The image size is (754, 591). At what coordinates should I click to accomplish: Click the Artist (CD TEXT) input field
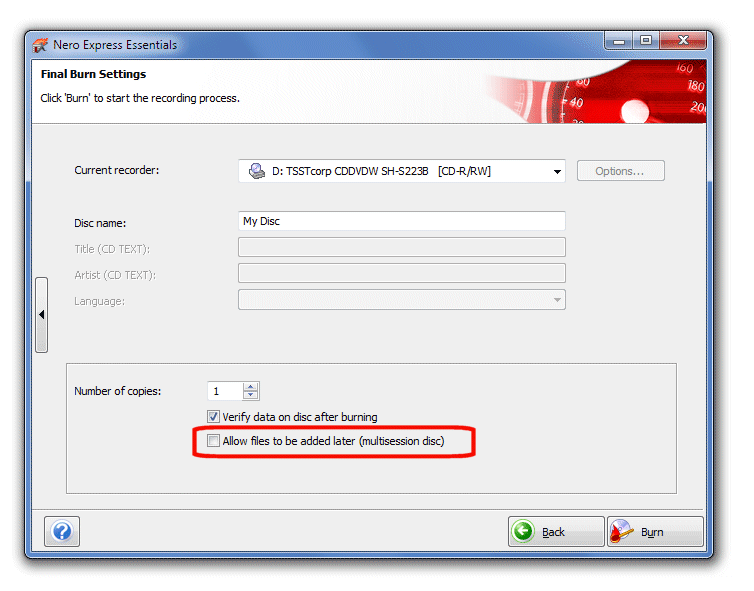click(402, 273)
